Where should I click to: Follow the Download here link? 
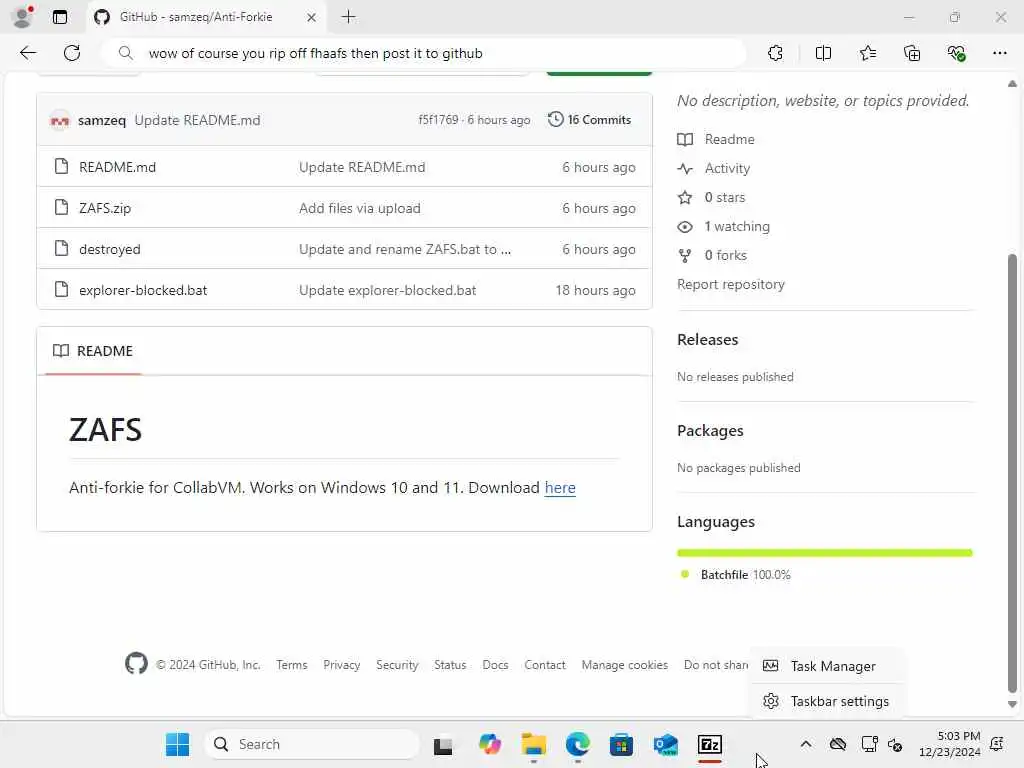[x=560, y=488]
